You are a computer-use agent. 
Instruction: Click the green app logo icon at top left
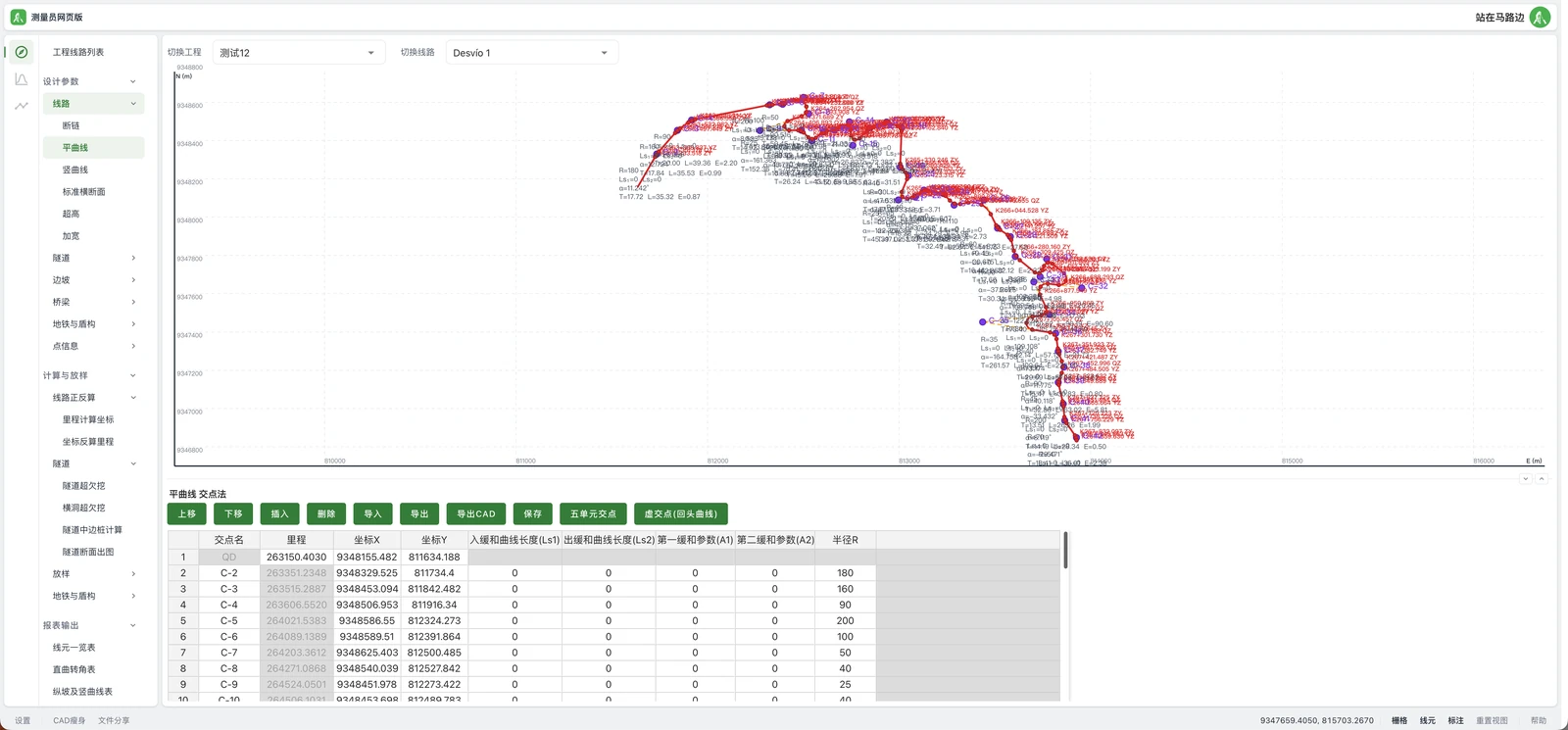(x=18, y=17)
